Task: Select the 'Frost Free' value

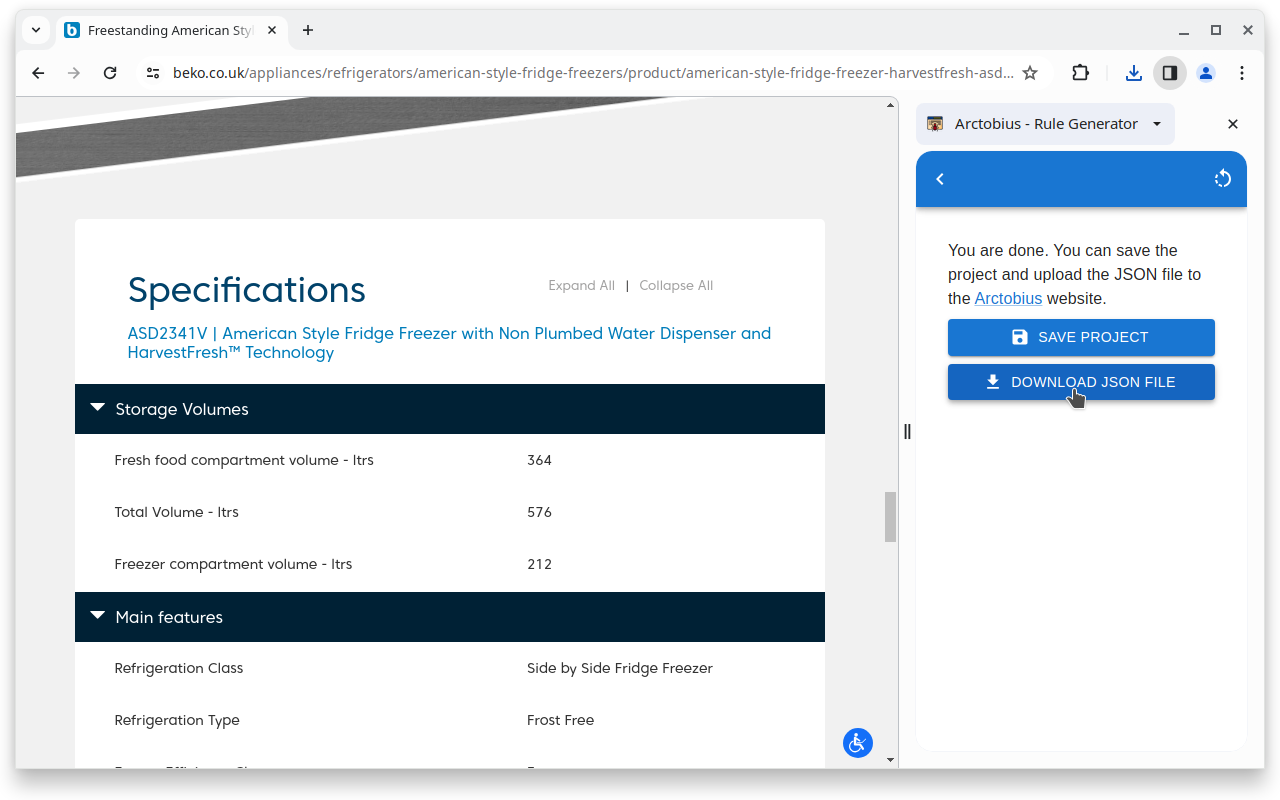Action: (560, 720)
